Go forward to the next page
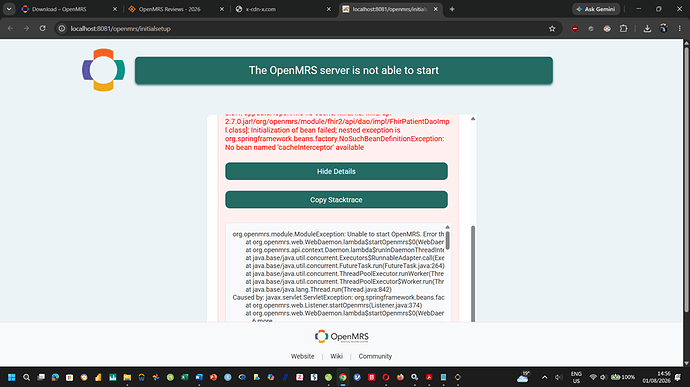The height and width of the screenshot is (387, 690). click(26, 28)
